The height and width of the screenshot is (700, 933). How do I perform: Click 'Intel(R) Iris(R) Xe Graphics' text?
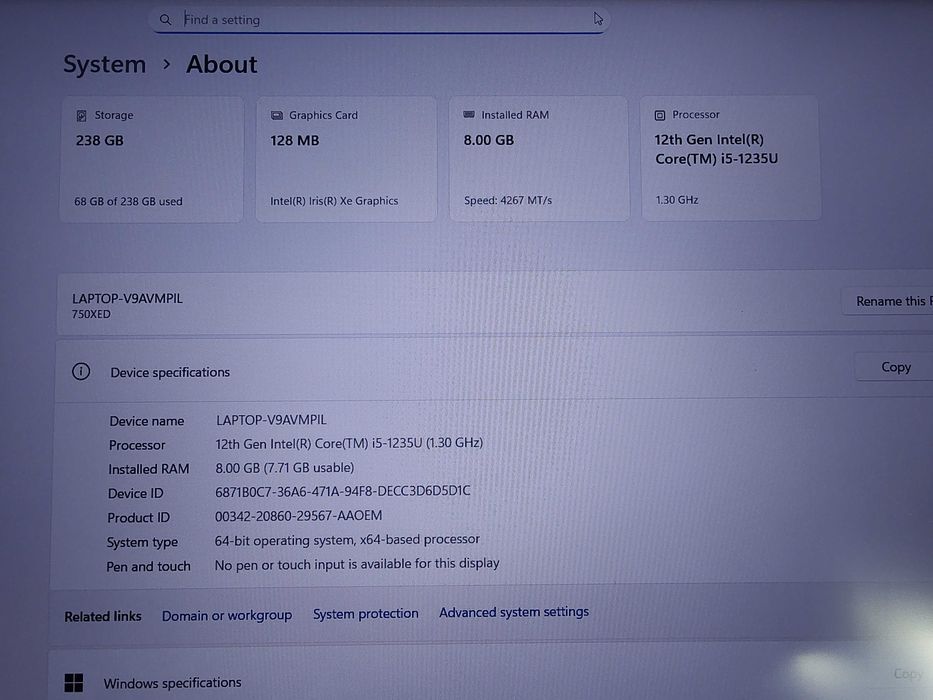tap(334, 201)
